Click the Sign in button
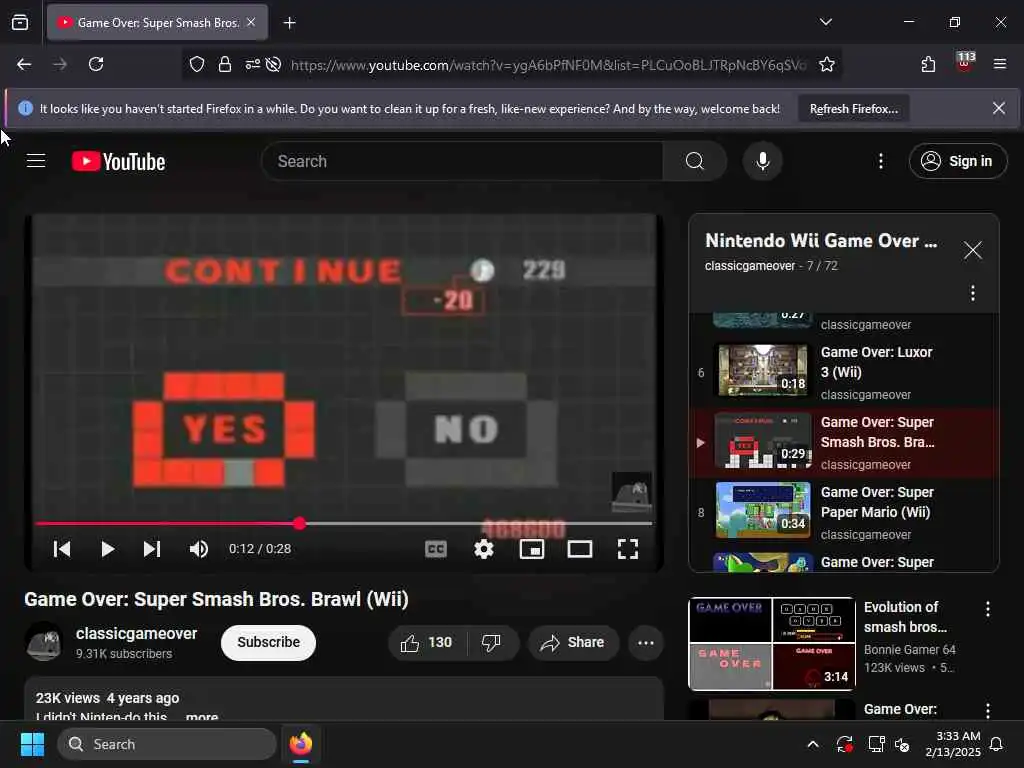The height and width of the screenshot is (768, 1024). pyautogui.click(x=957, y=161)
